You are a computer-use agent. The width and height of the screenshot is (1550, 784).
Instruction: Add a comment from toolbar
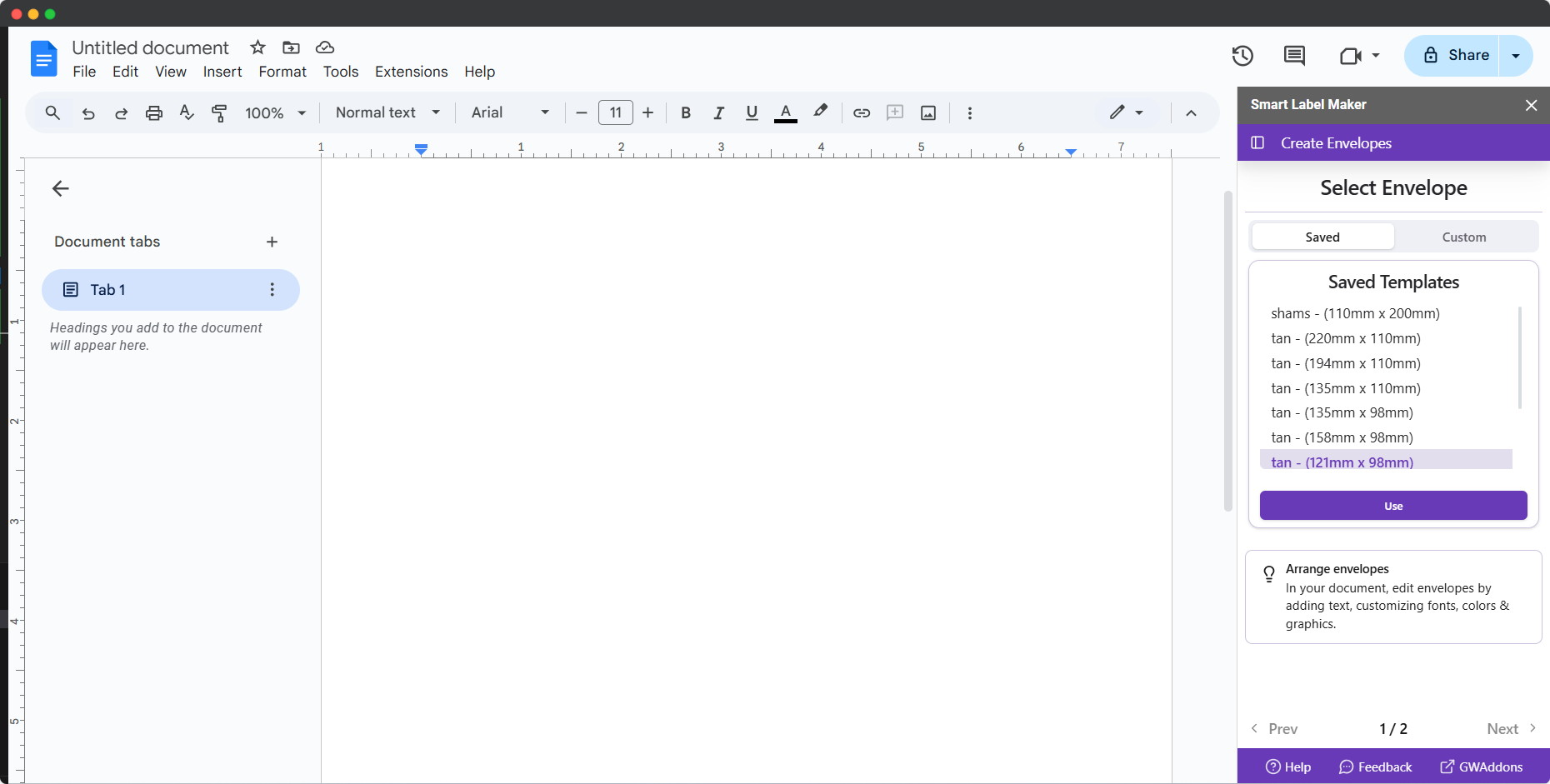(895, 112)
